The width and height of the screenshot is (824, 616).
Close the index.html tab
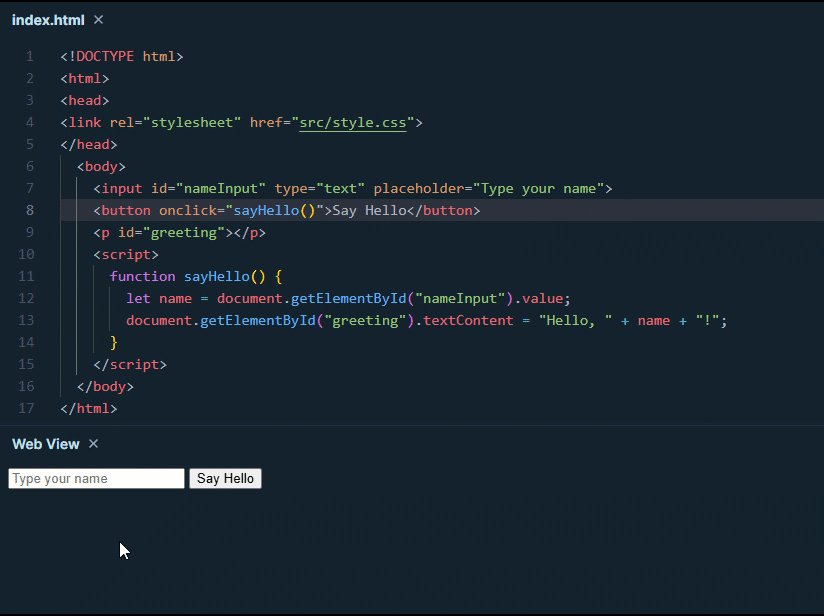(x=98, y=20)
